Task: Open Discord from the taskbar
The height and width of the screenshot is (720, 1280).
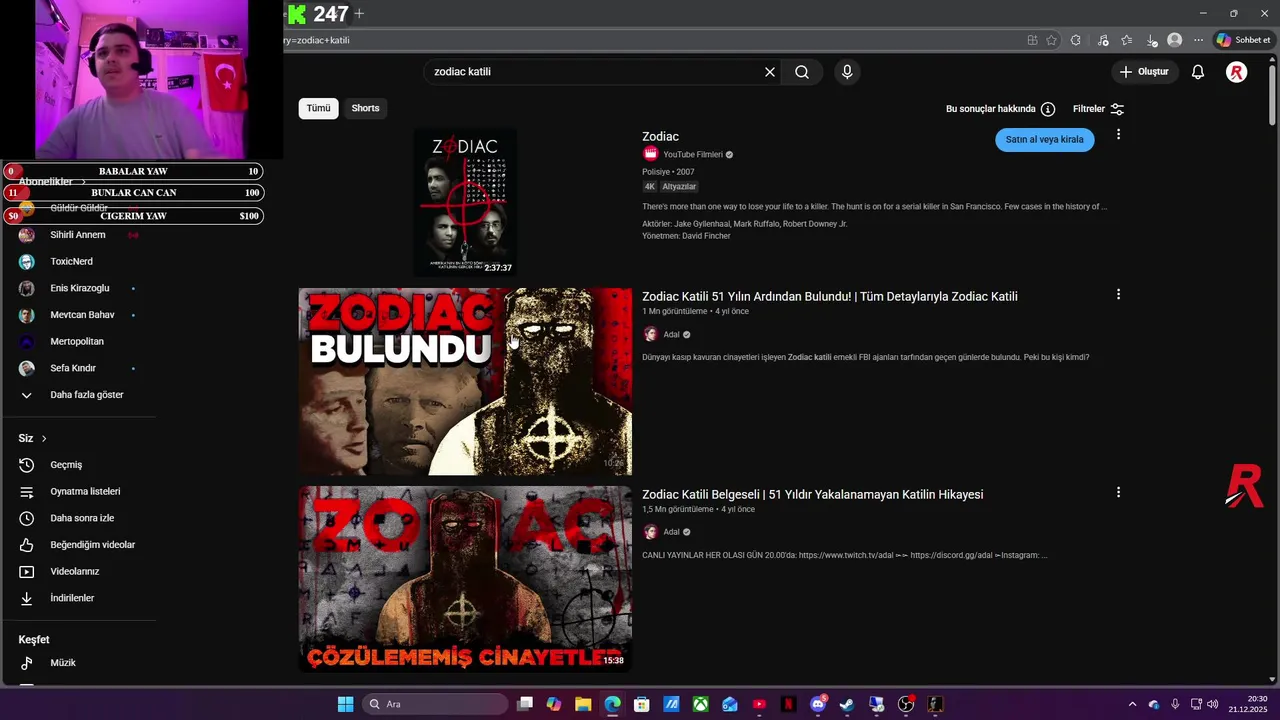Action: click(818, 704)
